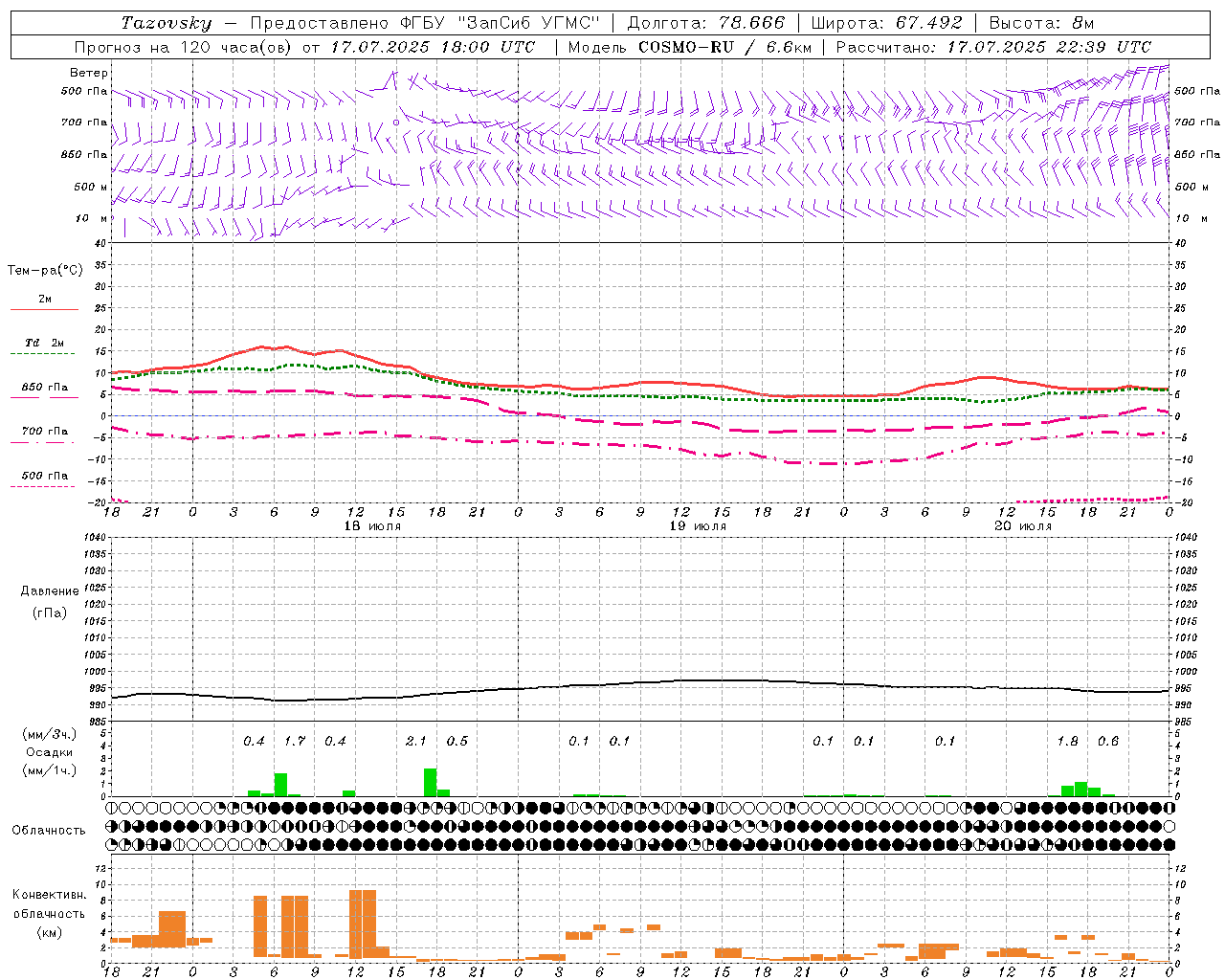The image size is (1225, 980).
Task: Click the "20 июля" date label
Action: (1023, 526)
